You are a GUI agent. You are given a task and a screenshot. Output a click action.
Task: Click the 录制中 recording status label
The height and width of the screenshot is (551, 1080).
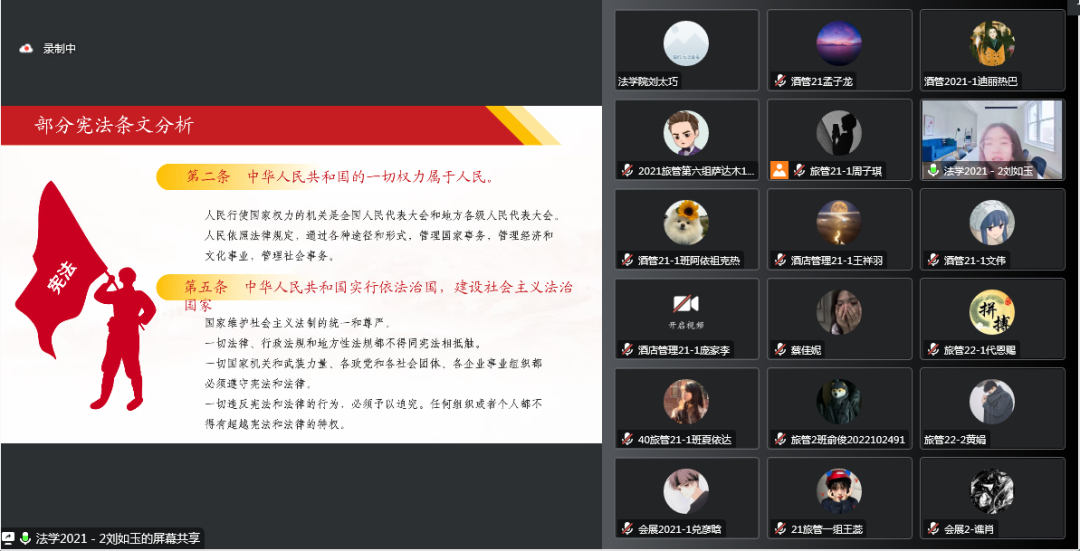pyautogui.click(x=59, y=48)
